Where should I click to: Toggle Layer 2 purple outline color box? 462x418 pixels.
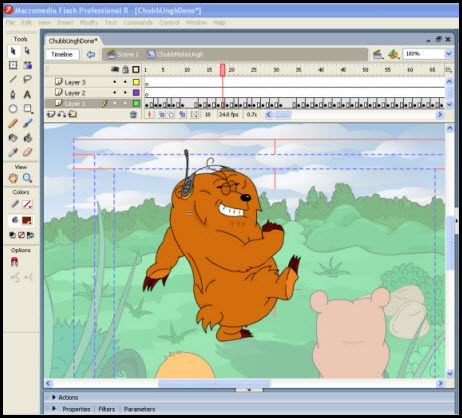[x=136, y=92]
